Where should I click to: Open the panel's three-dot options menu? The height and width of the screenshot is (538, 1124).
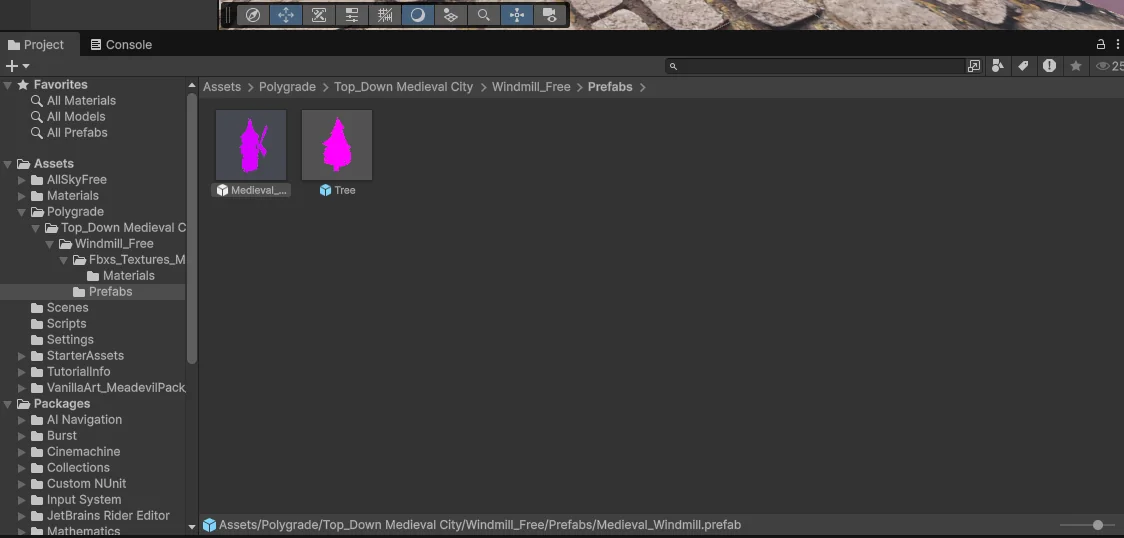[1116, 44]
